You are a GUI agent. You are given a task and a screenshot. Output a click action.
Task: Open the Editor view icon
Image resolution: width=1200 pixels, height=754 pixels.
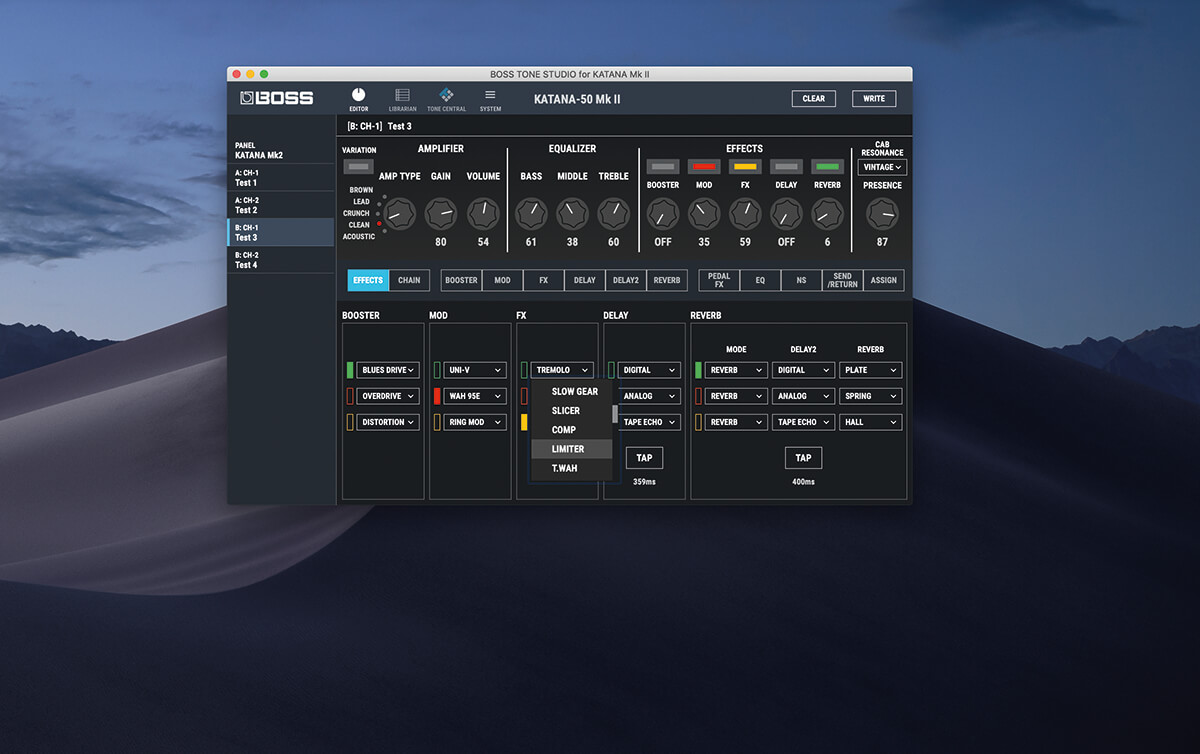point(358,99)
